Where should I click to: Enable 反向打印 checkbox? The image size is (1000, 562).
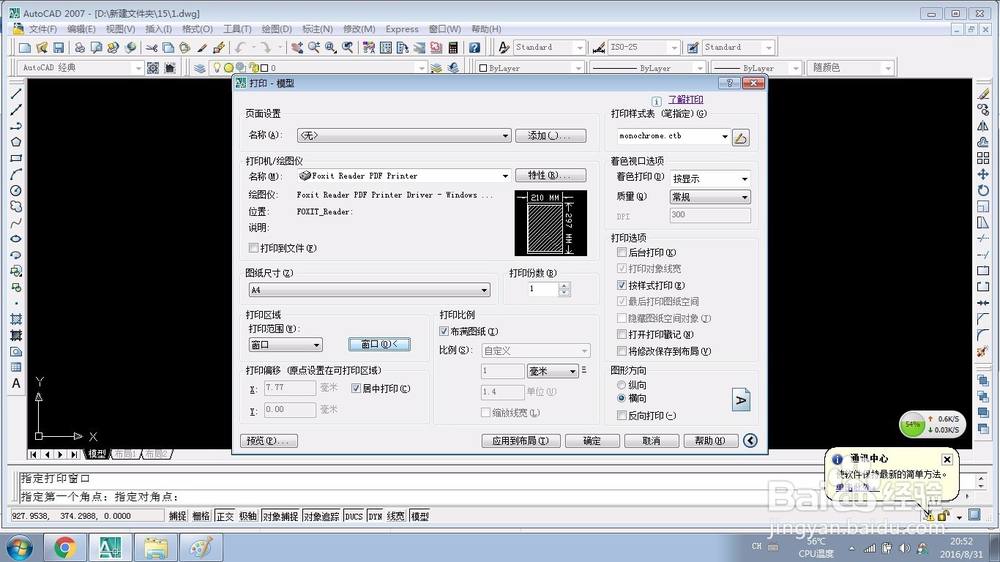(622, 415)
